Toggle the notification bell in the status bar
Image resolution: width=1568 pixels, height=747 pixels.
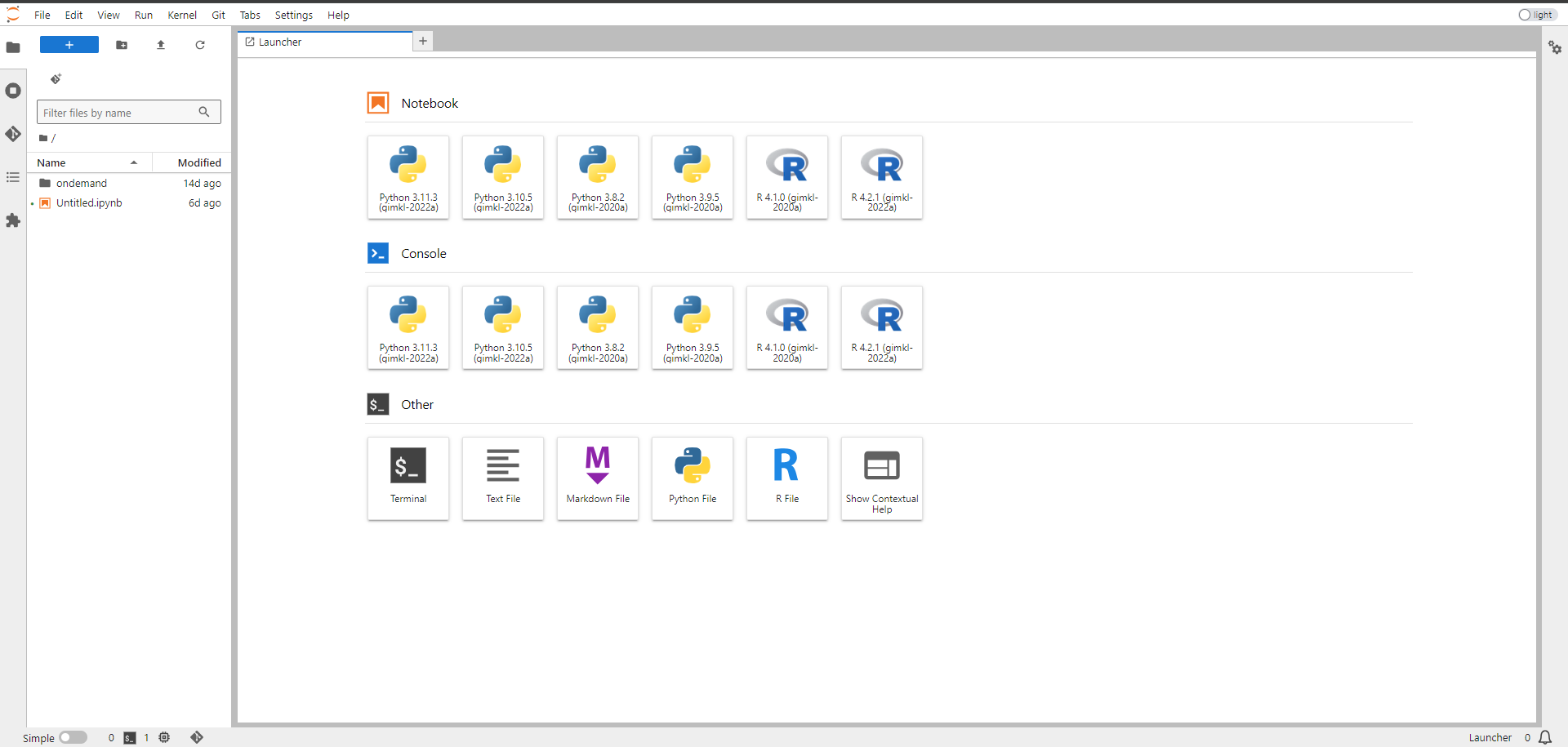point(1545,737)
